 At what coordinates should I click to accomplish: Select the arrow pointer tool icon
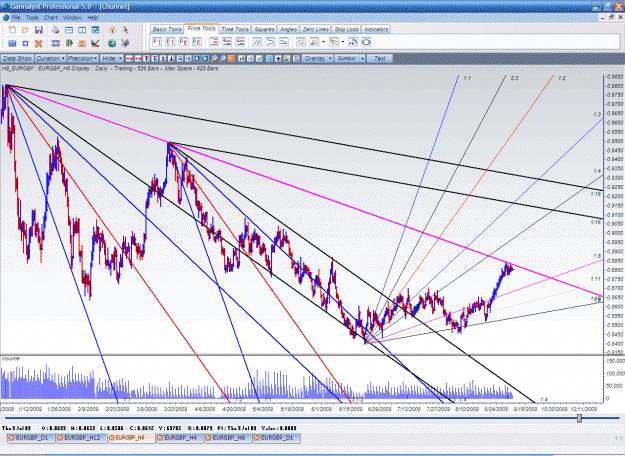point(125,30)
